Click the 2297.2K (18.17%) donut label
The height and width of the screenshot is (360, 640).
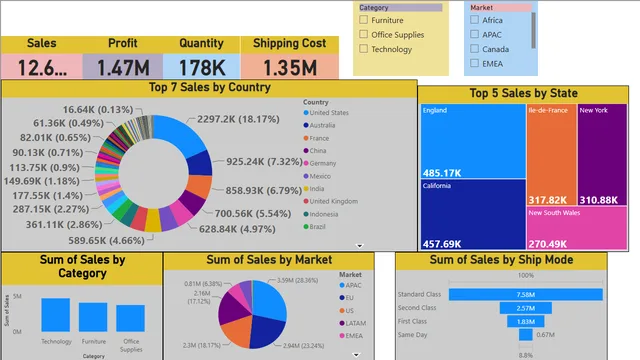pyautogui.click(x=238, y=119)
